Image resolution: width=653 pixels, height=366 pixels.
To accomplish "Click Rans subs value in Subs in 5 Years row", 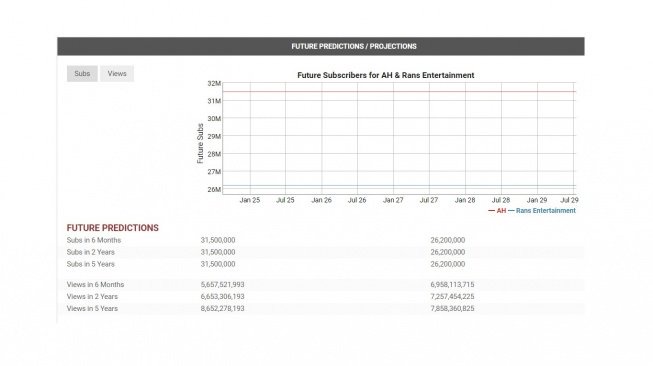I will click(x=448, y=264).
